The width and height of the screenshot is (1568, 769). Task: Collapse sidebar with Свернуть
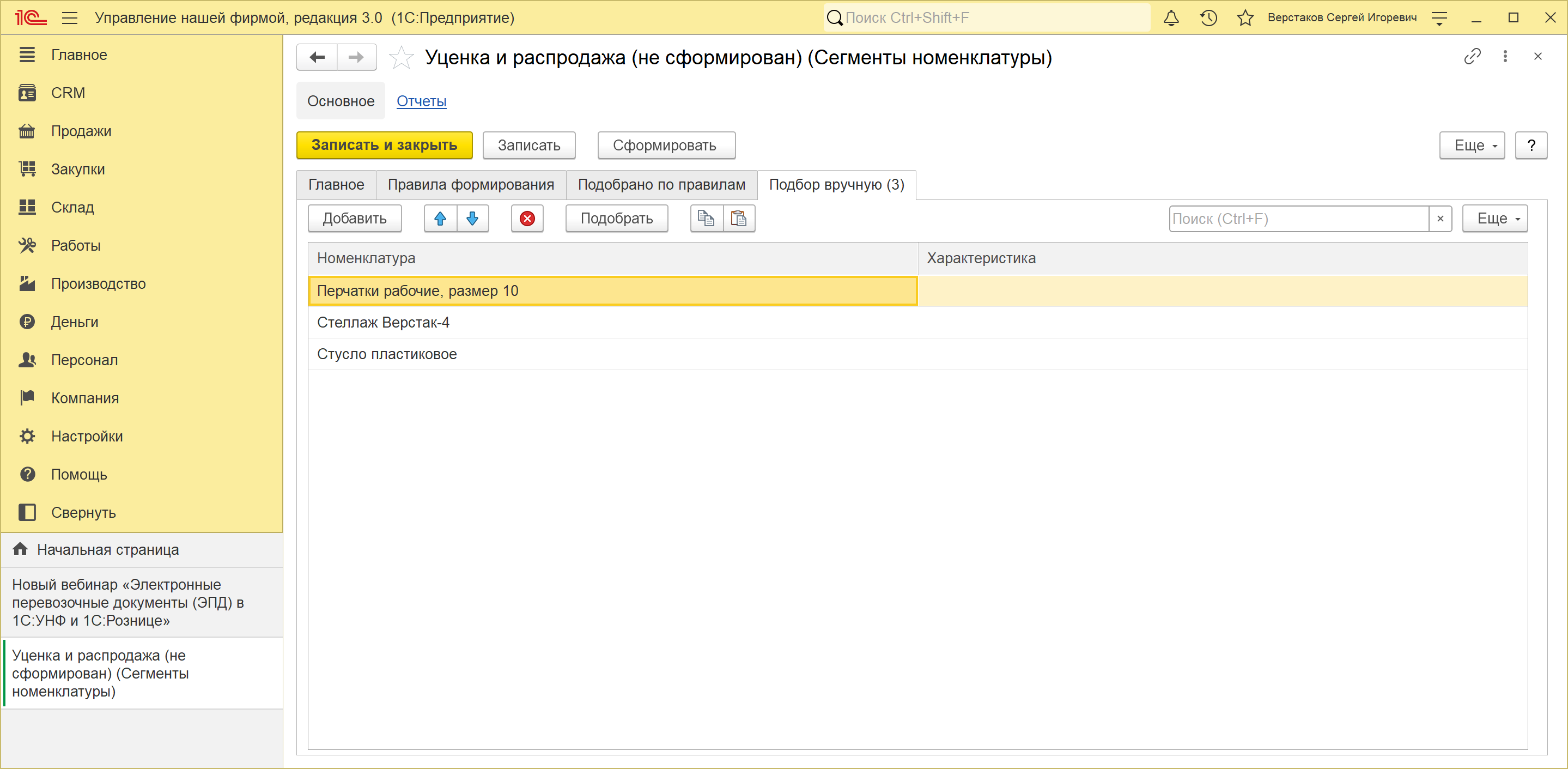pyautogui.click(x=83, y=513)
